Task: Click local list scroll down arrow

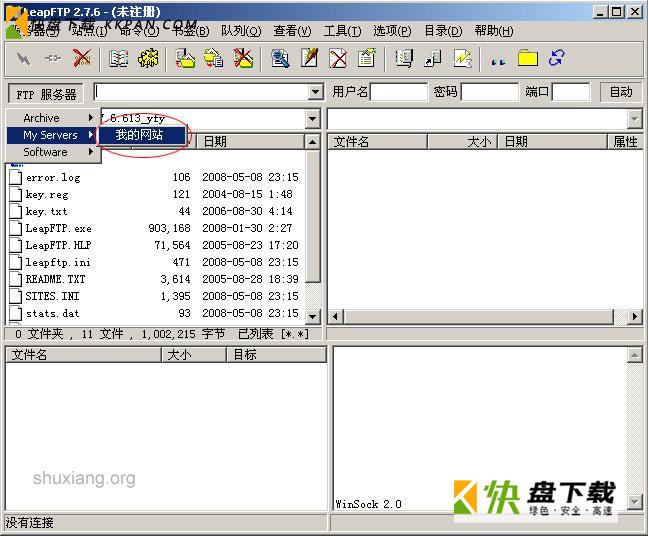Action: (313, 317)
